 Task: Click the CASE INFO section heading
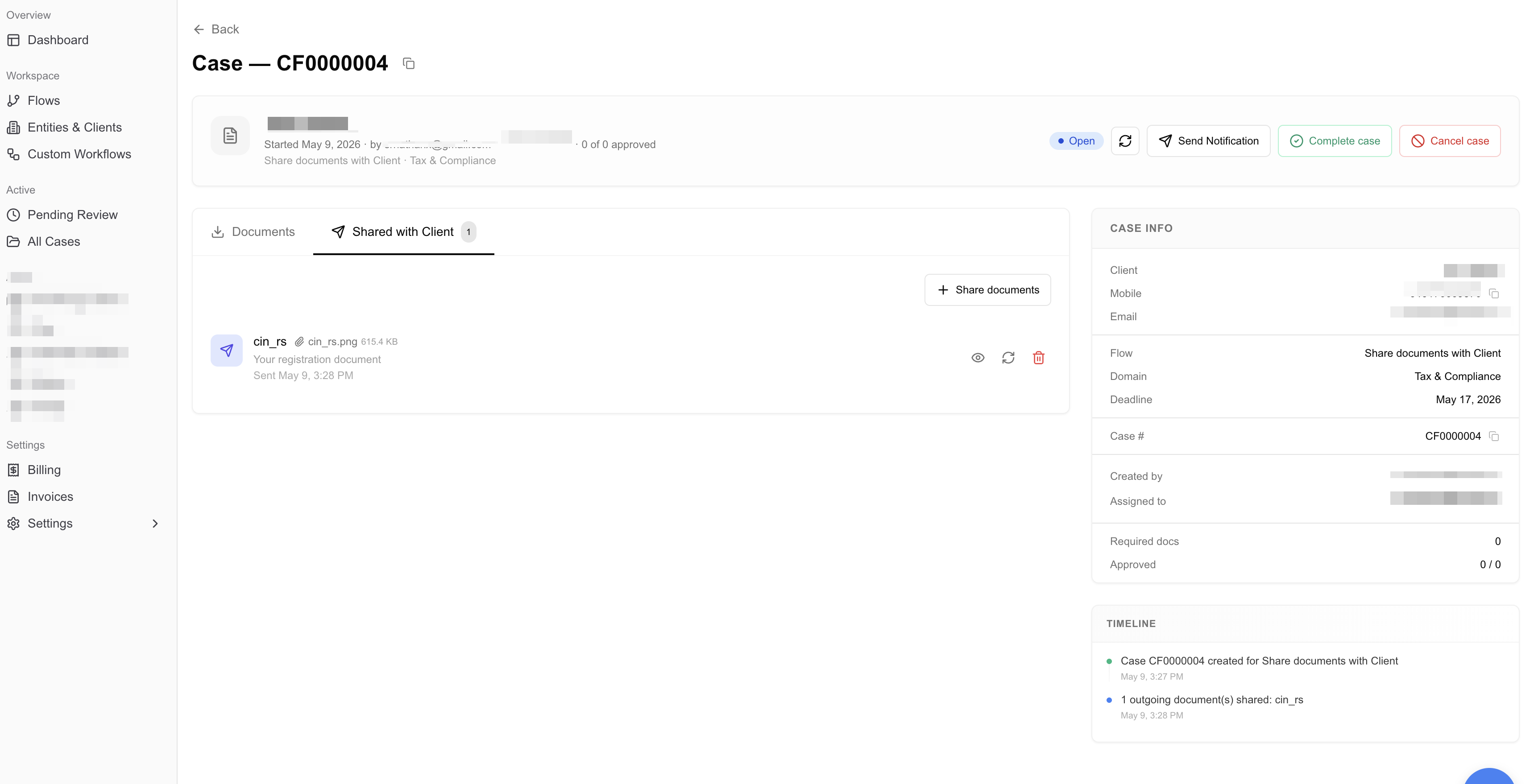[x=1141, y=229]
